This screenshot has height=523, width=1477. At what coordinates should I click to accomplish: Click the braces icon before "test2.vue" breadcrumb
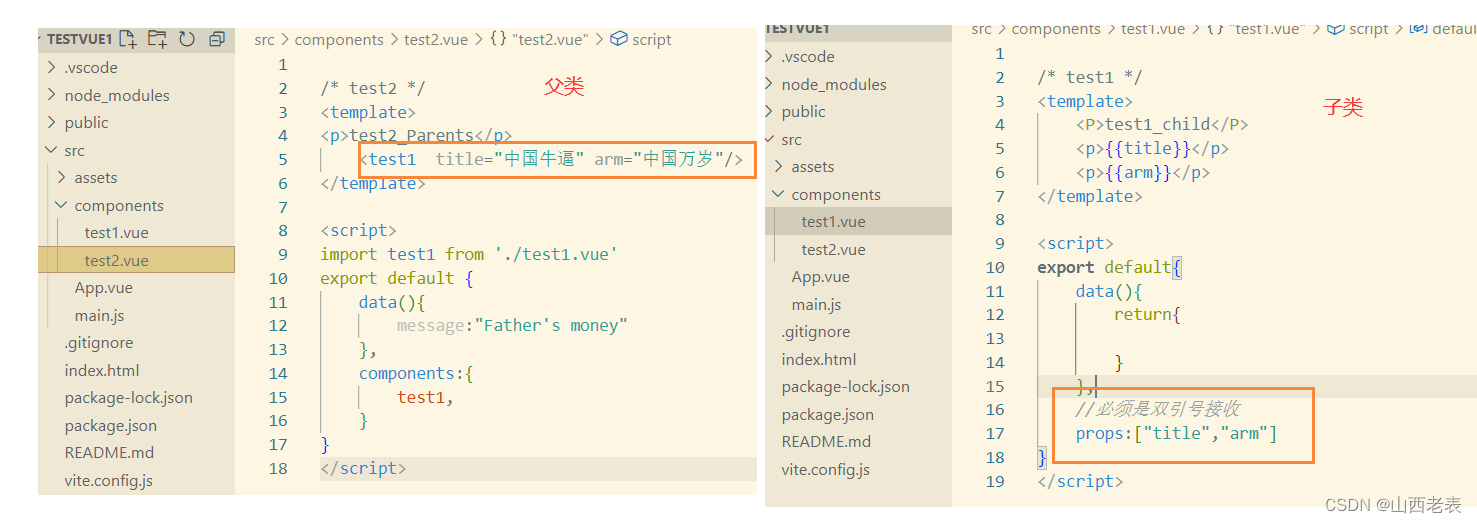click(x=497, y=40)
